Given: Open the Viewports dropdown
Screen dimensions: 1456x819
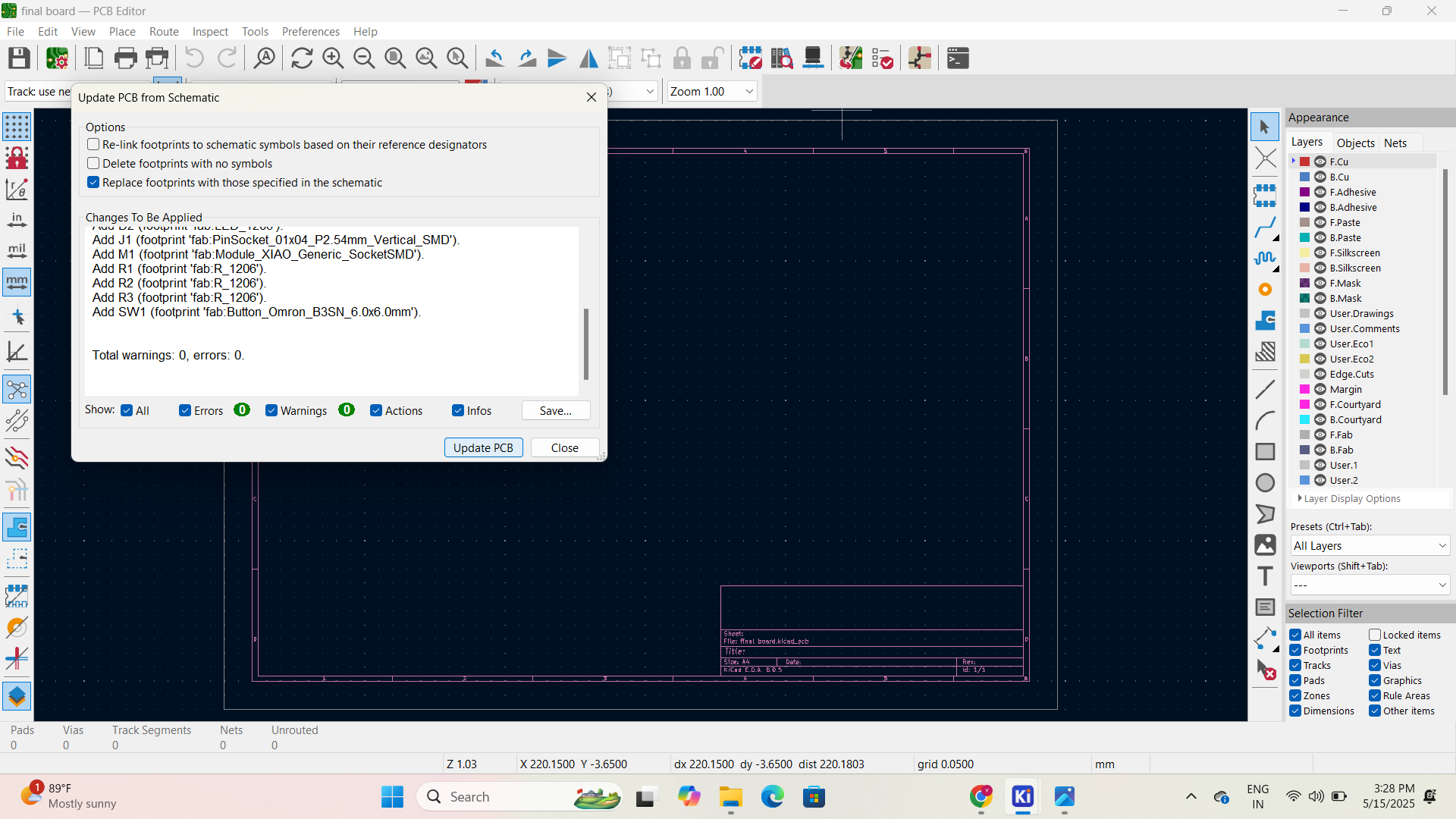Looking at the screenshot, I should coord(1370,585).
